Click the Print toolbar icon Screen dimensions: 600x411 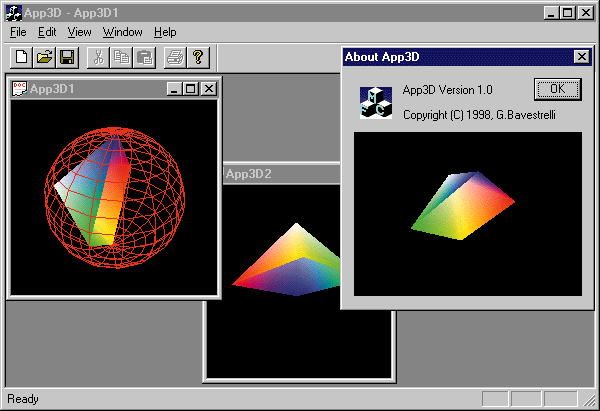[176, 57]
